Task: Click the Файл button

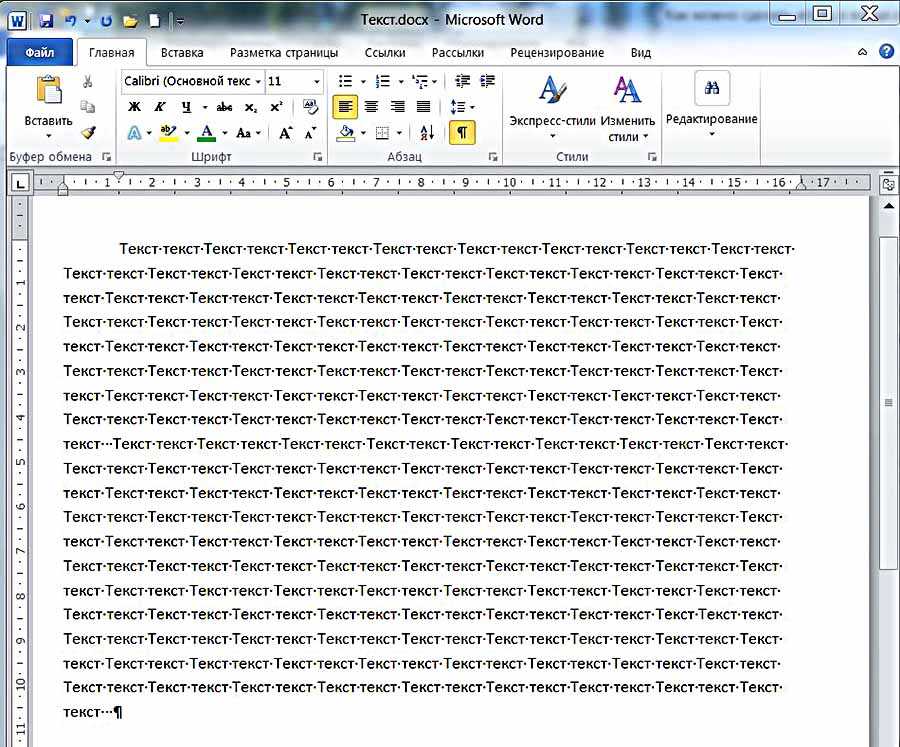Action: point(39,52)
